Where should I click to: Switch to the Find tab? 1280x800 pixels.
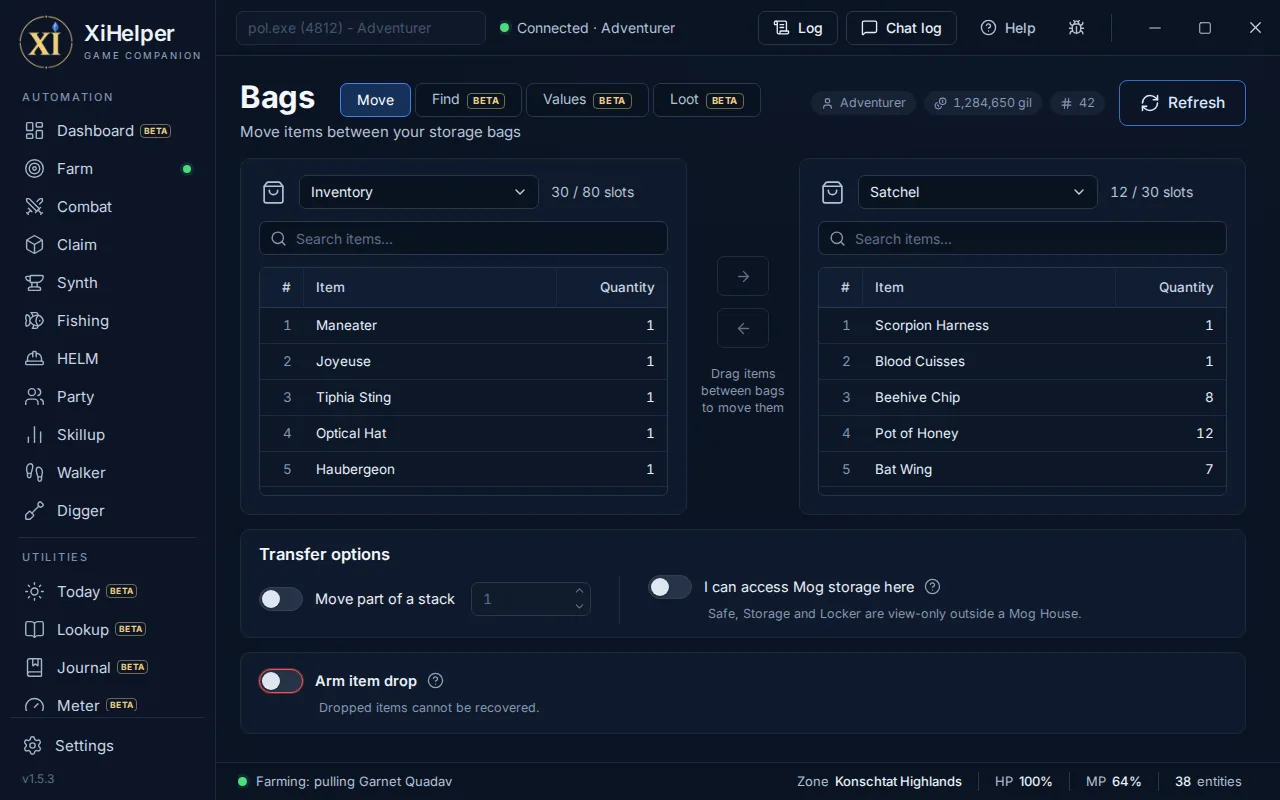468,100
